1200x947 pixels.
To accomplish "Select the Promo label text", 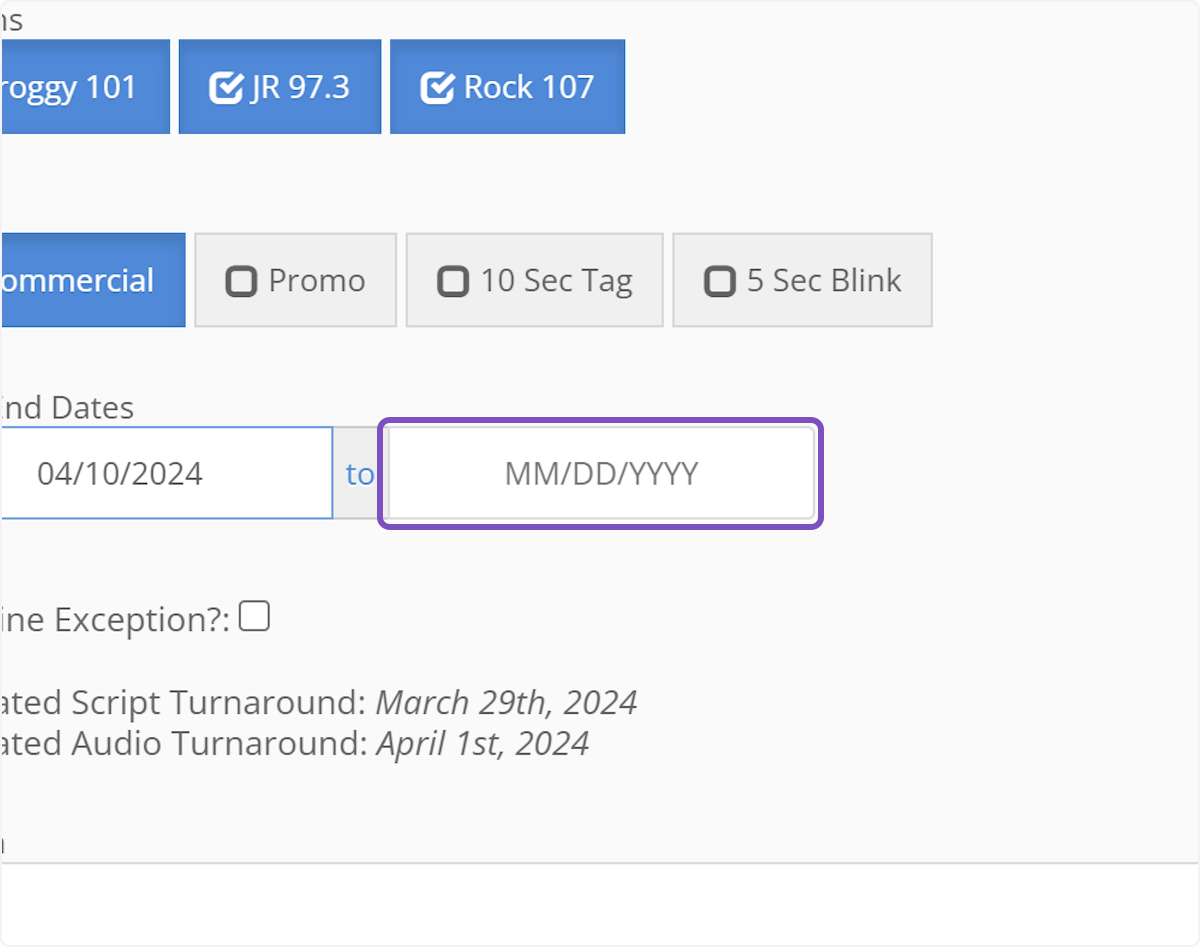I will 317,281.
